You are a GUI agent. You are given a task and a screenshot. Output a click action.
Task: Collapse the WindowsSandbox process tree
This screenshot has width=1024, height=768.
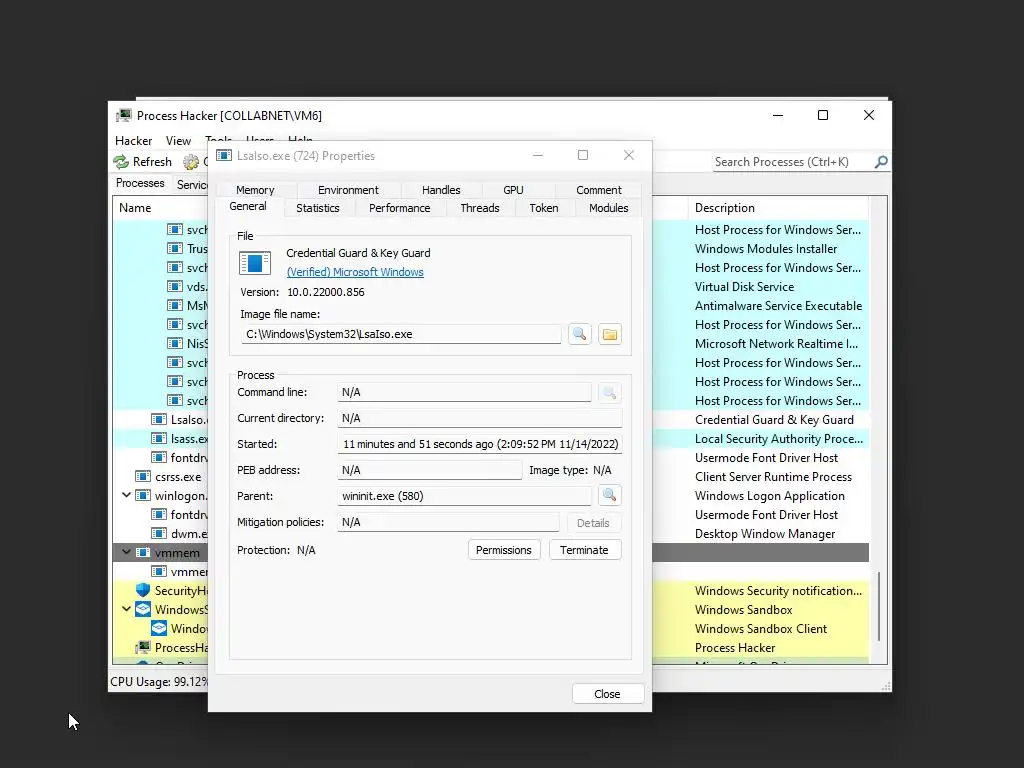tap(126, 609)
